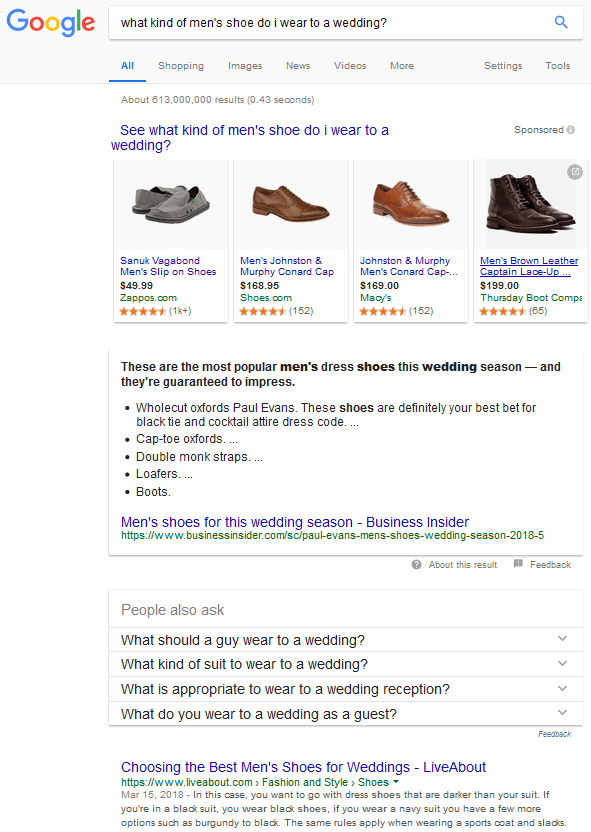Click the Thursday Boot star rating
Image resolution: width=591 pixels, height=832 pixels.
tap(502, 311)
